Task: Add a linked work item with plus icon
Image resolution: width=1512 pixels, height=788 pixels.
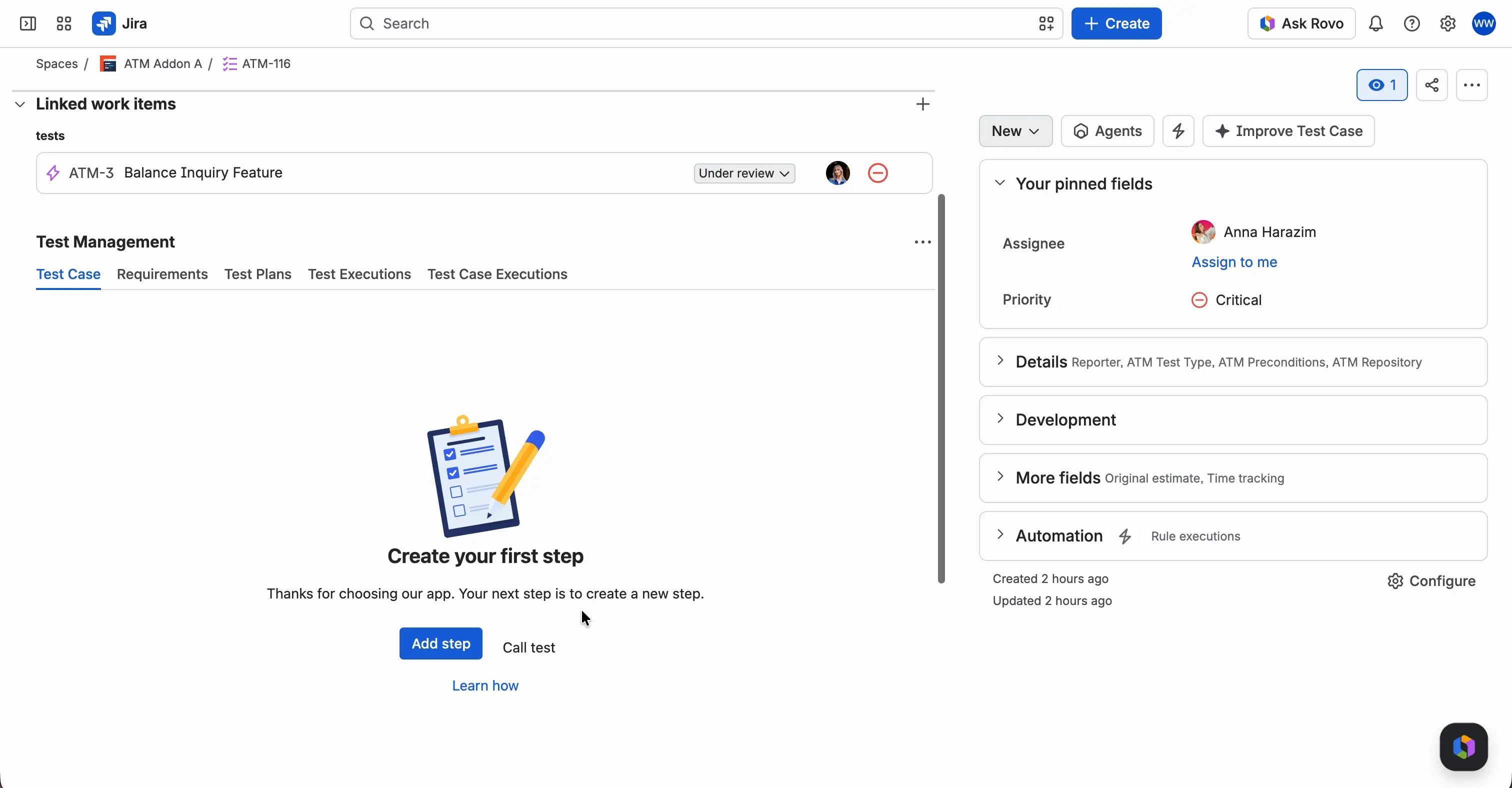Action: pos(922,104)
